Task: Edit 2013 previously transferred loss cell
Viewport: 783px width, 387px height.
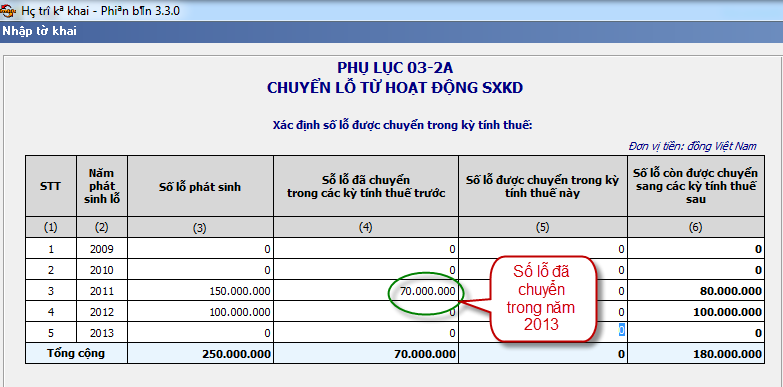Action: point(366,333)
